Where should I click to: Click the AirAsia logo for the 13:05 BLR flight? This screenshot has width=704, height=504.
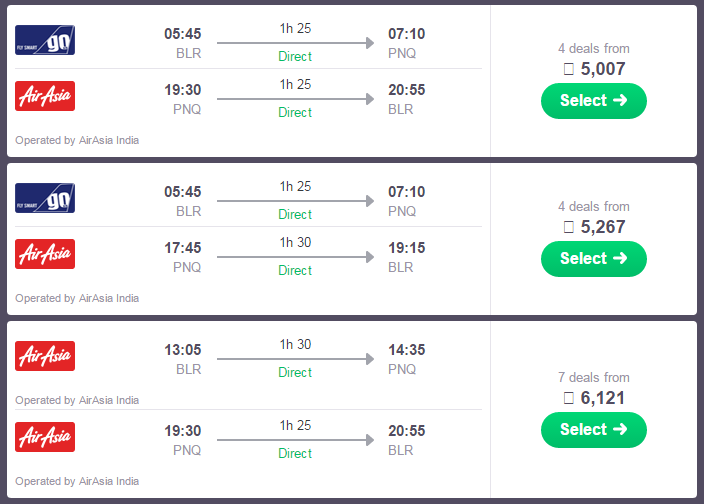pyautogui.click(x=45, y=356)
